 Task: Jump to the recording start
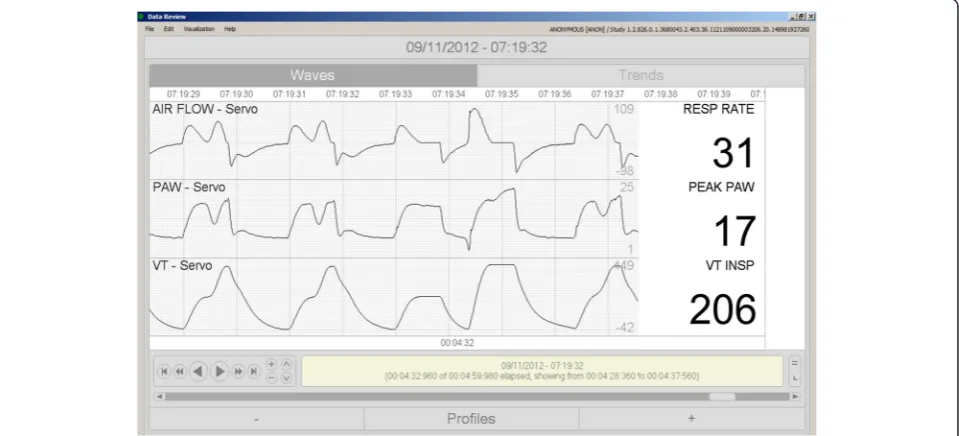[x=164, y=371]
